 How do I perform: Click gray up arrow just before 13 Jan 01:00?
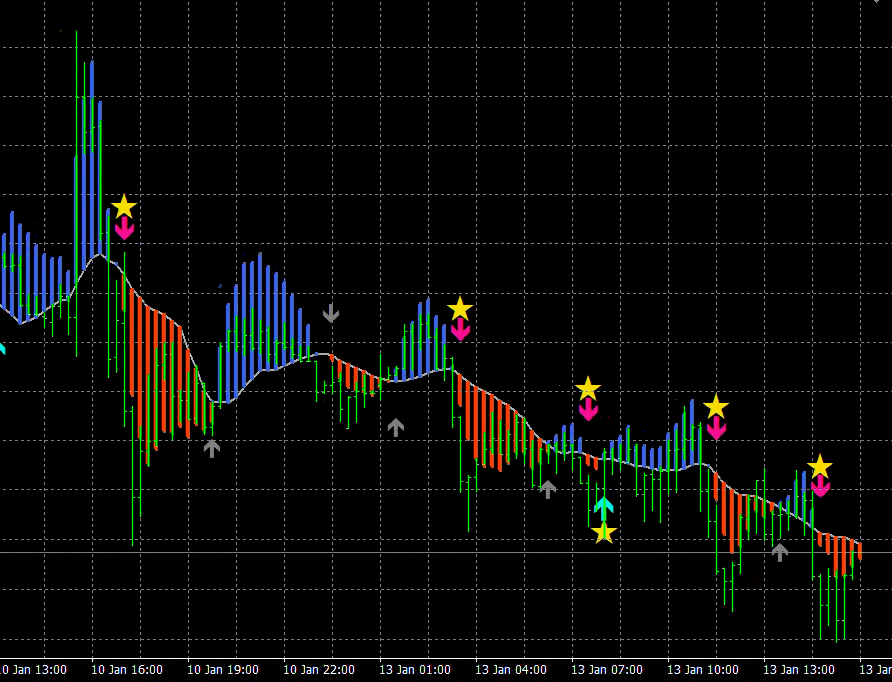click(x=396, y=427)
